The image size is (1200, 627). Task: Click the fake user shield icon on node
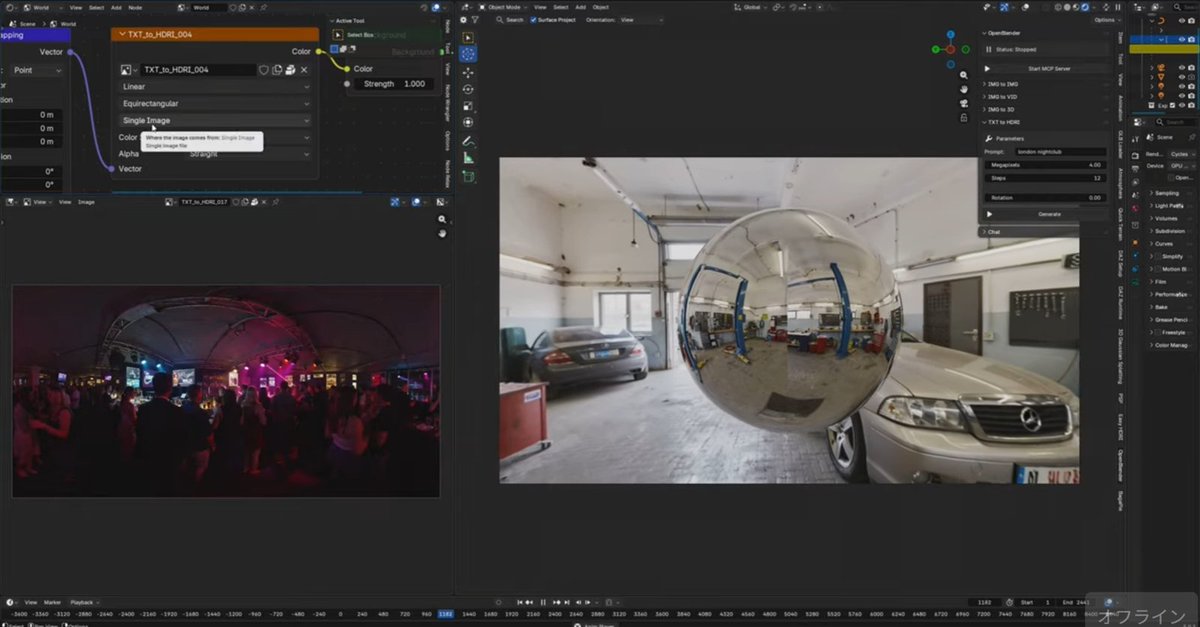[x=264, y=70]
